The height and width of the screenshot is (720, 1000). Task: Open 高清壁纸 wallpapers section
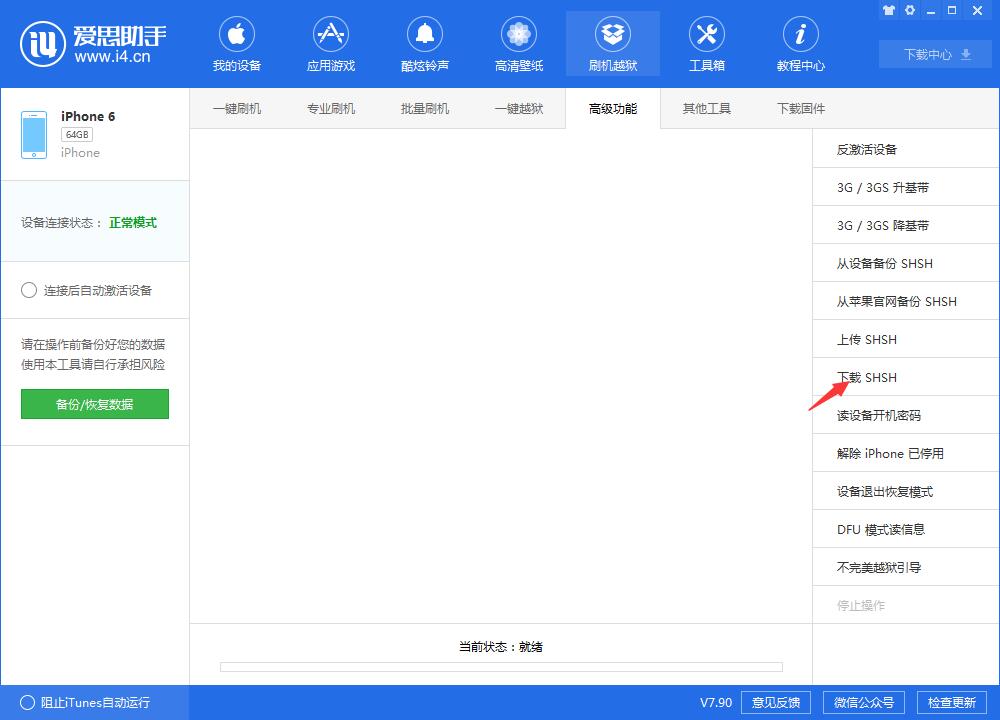point(518,46)
